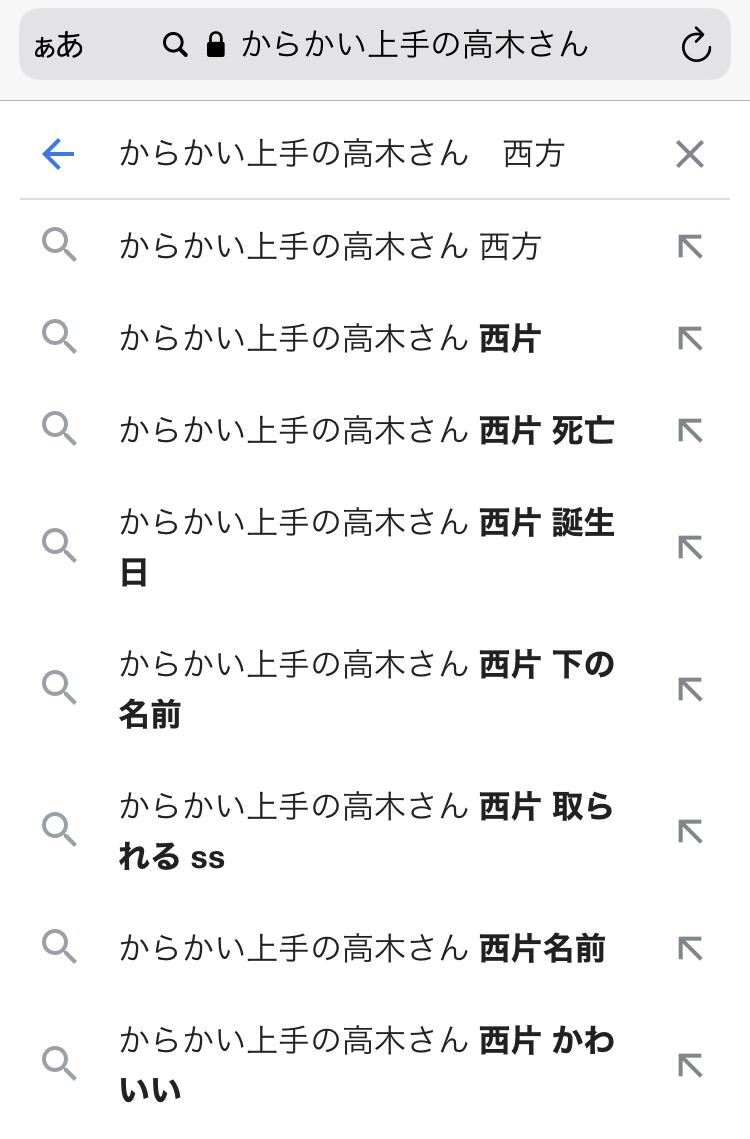
Task: Tap magnifier icon beside 西片 かわいい suggestion
Action: 60,1064
